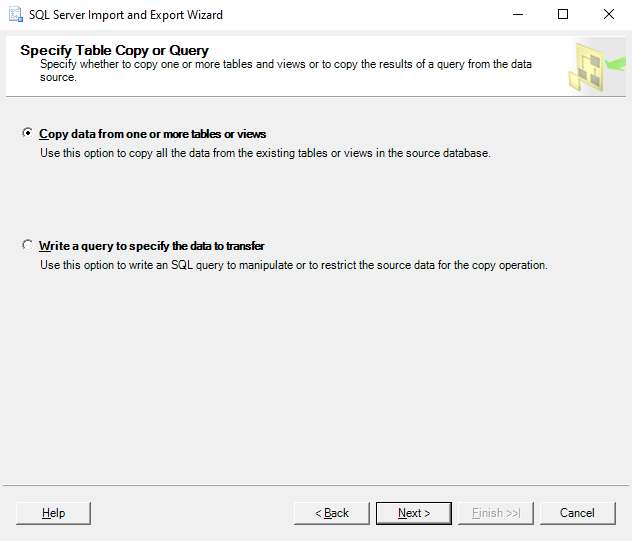Proceed with the Next button
This screenshot has height=541, width=632.
pos(414,513)
